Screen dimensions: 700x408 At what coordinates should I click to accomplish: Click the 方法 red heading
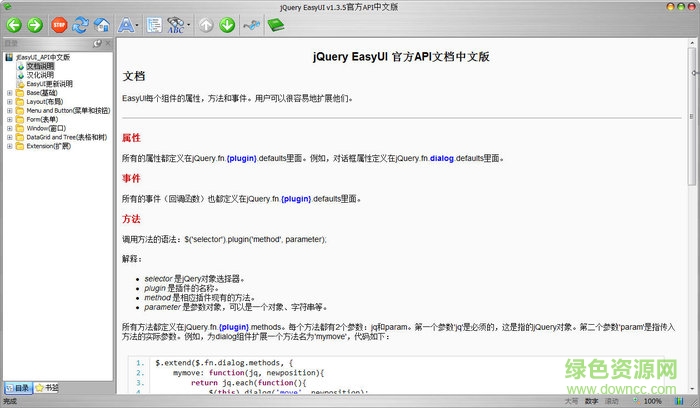(x=131, y=219)
